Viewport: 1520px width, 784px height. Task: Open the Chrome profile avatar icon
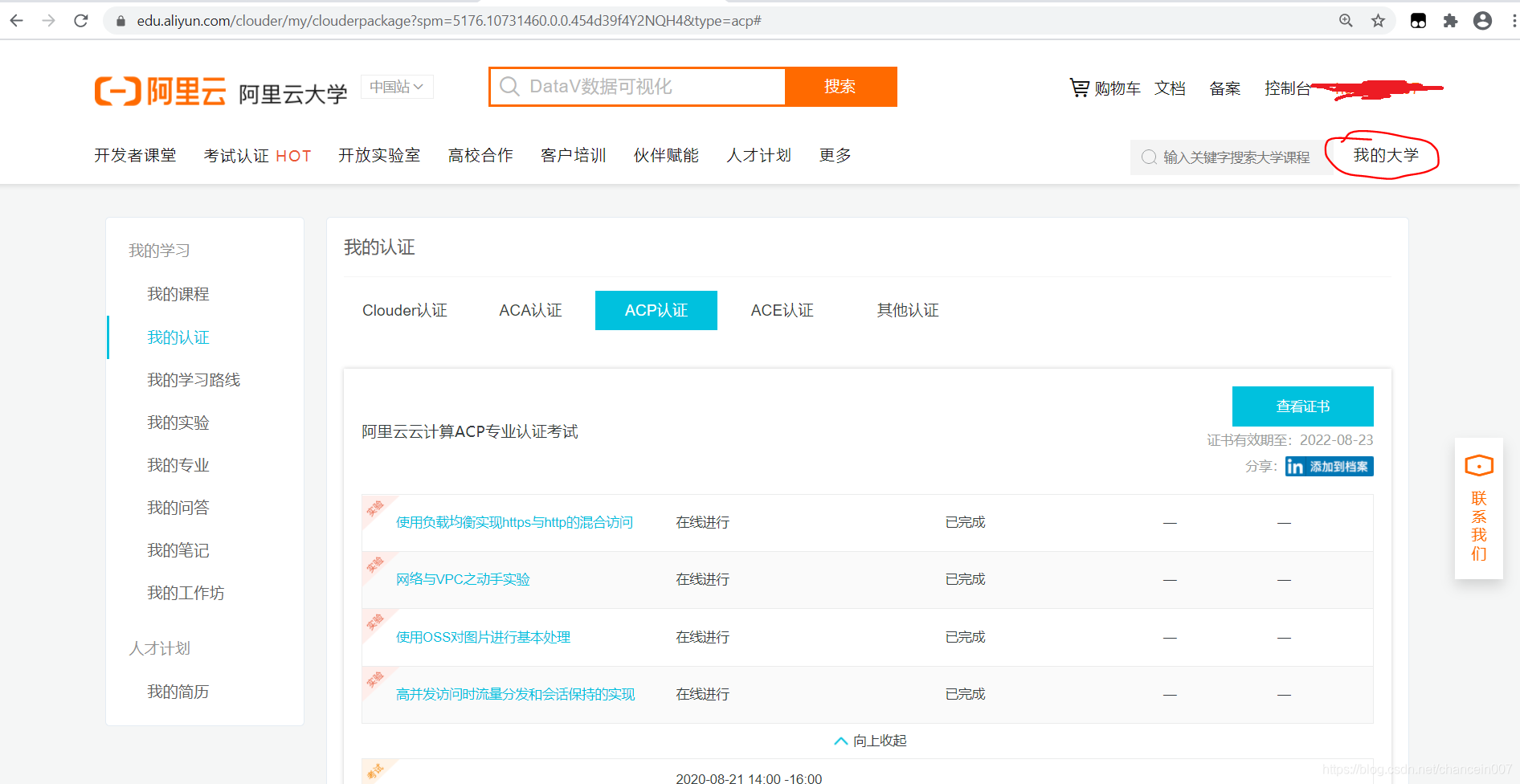point(1483,21)
